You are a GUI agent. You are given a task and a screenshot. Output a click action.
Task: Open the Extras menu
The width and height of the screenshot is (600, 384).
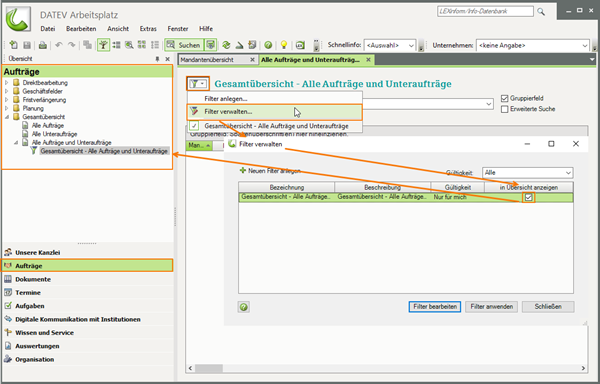point(148,29)
